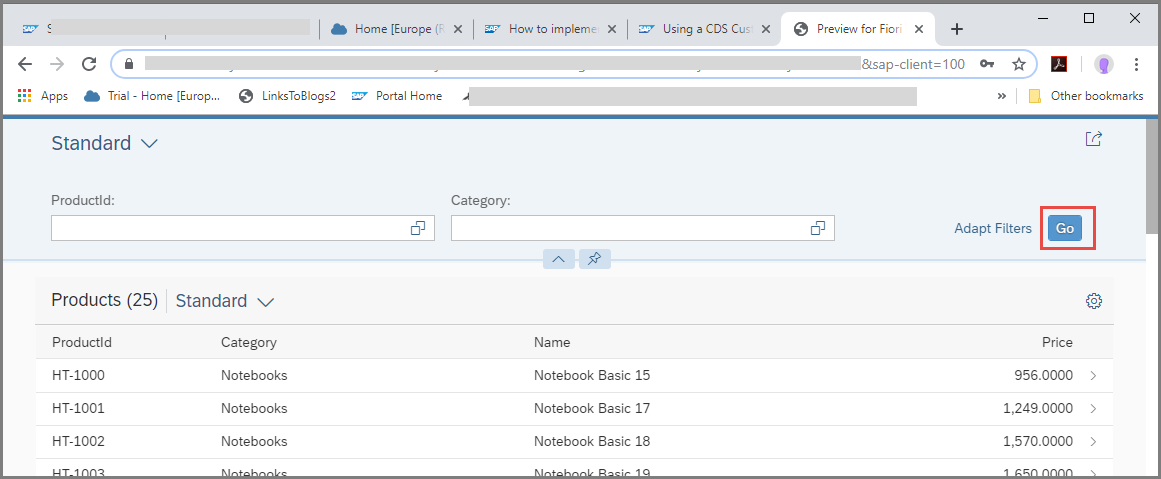Open the Trial - Home [Europ... bookmark
The image size is (1161, 479).
pyautogui.click(x=152, y=96)
